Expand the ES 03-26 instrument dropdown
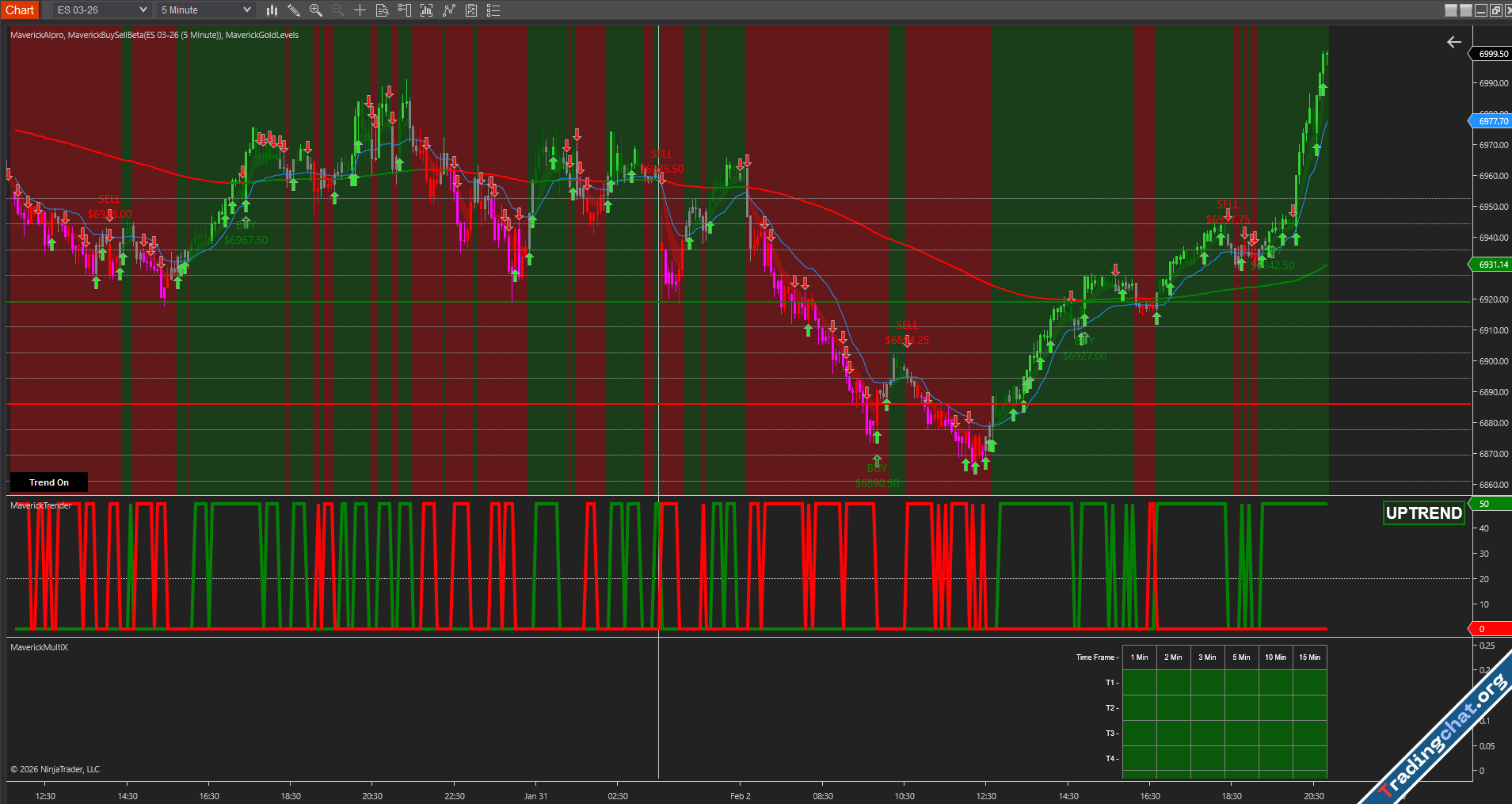1512x804 pixels. tap(101, 10)
